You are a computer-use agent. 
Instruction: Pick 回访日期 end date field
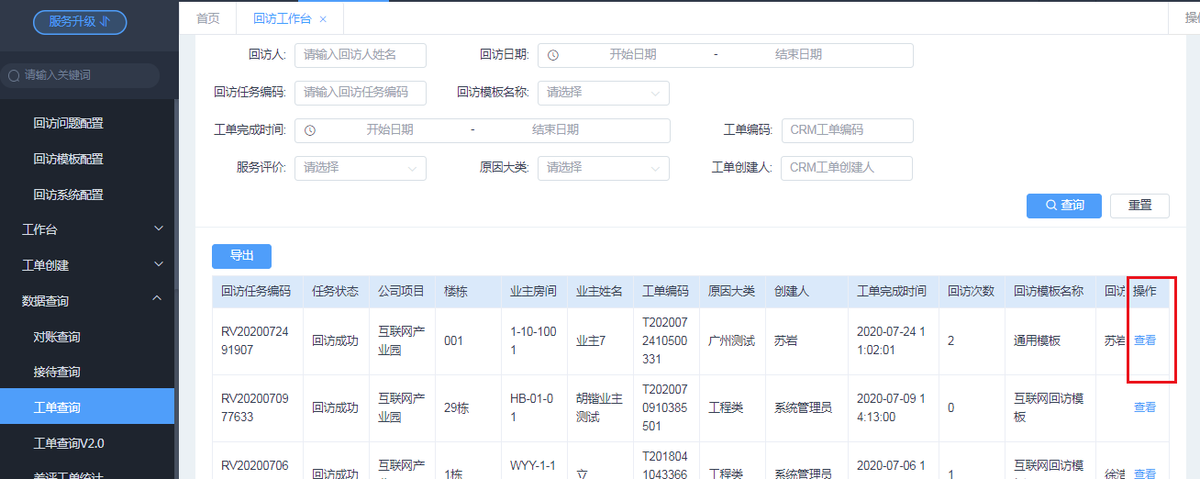[x=798, y=55]
